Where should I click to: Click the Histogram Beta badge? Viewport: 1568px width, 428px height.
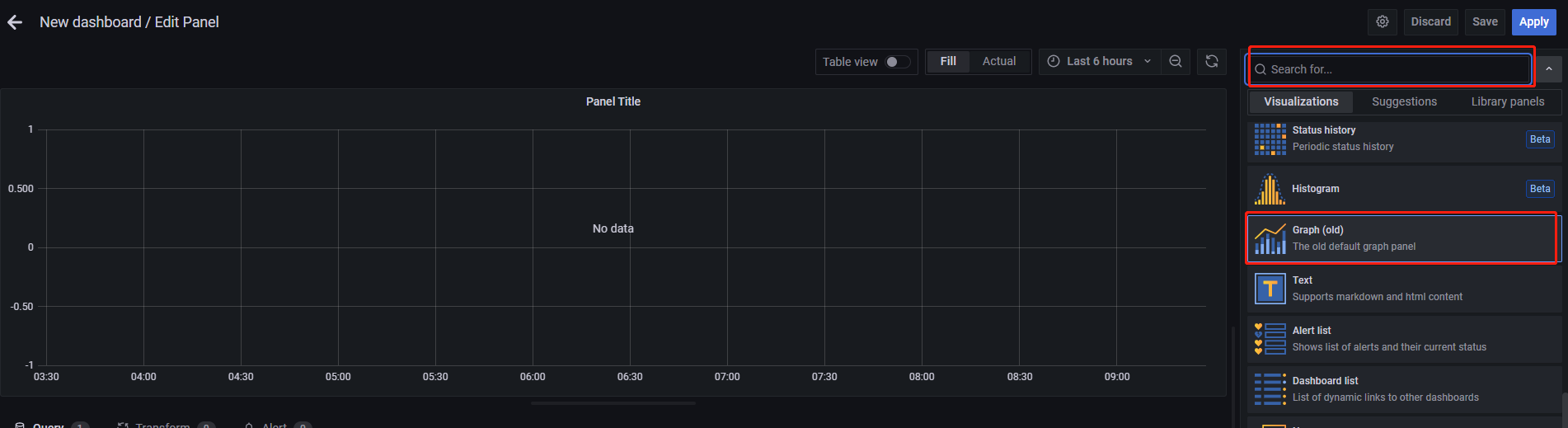pyautogui.click(x=1540, y=189)
